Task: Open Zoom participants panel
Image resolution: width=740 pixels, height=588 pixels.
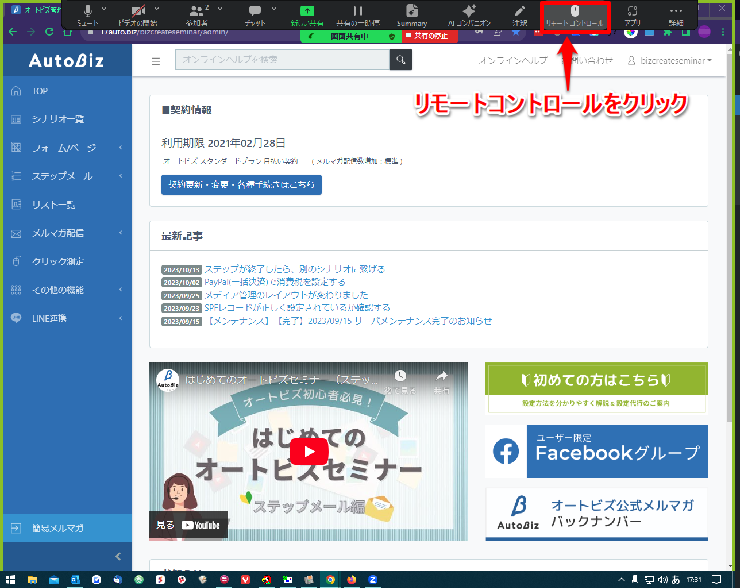Action: point(196,14)
